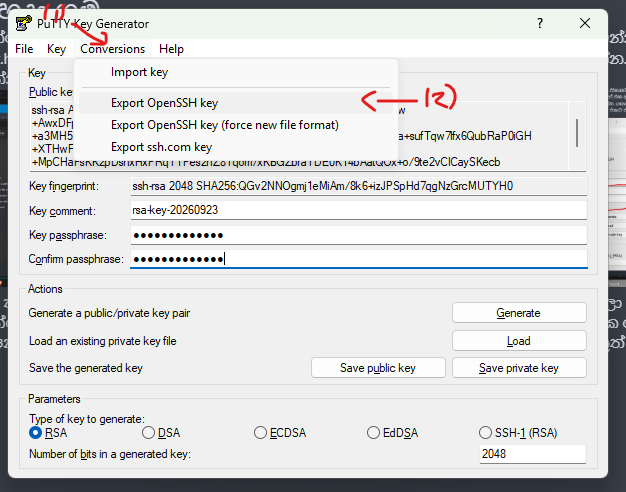626x492 pixels.
Task: Click the 'Save the generated key' label
Action: point(86,368)
